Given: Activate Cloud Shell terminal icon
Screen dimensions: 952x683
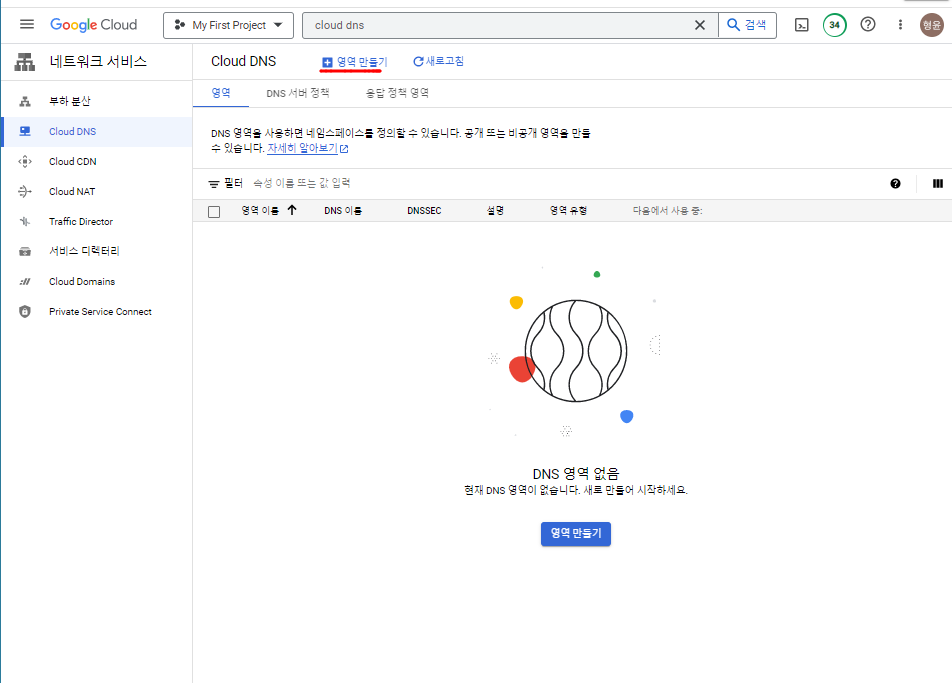Looking at the screenshot, I should point(801,25).
